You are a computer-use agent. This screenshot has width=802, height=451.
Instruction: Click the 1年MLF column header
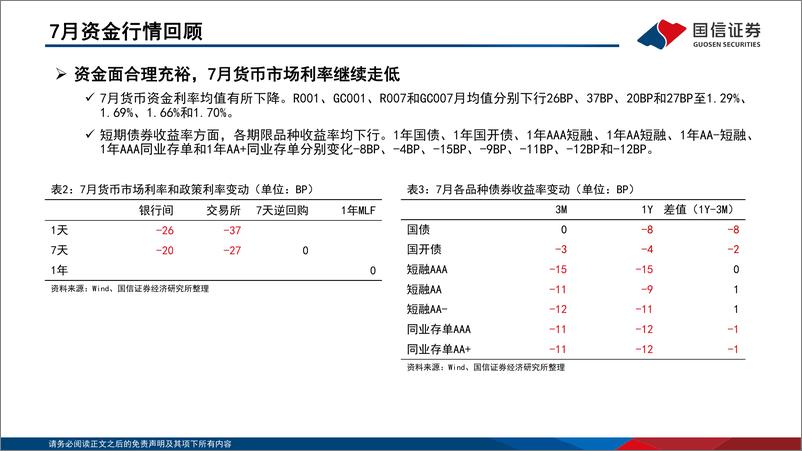click(x=359, y=210)
